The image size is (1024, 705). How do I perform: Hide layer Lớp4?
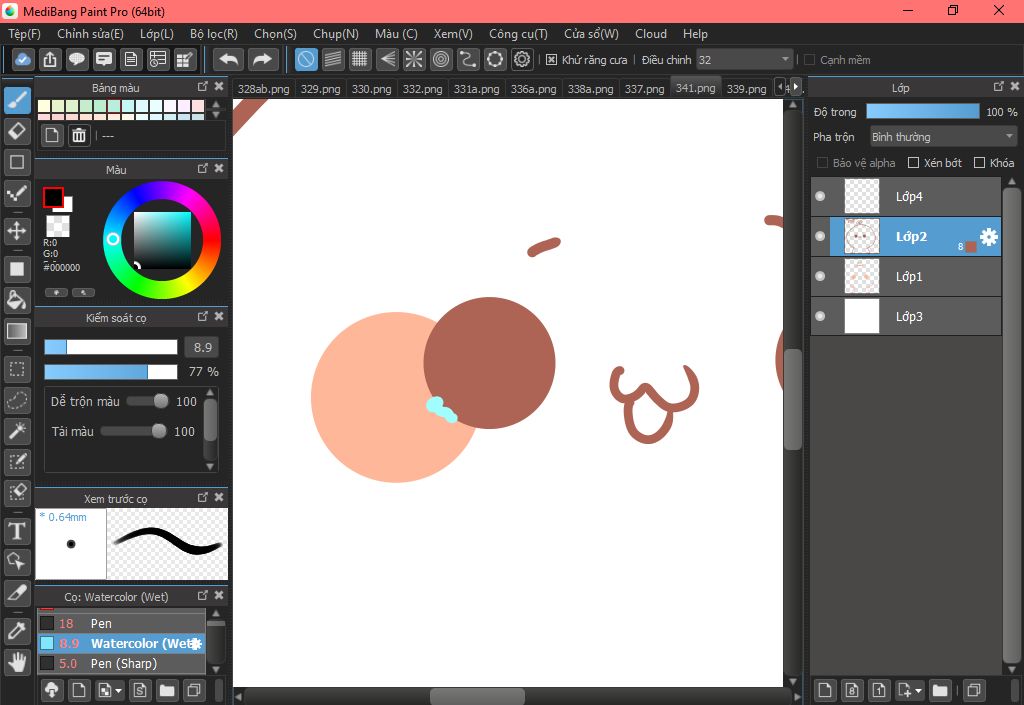point(820,196)
